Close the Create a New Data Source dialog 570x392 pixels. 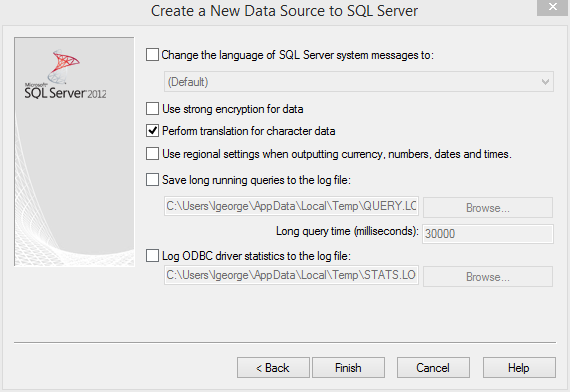pos(553,7)
